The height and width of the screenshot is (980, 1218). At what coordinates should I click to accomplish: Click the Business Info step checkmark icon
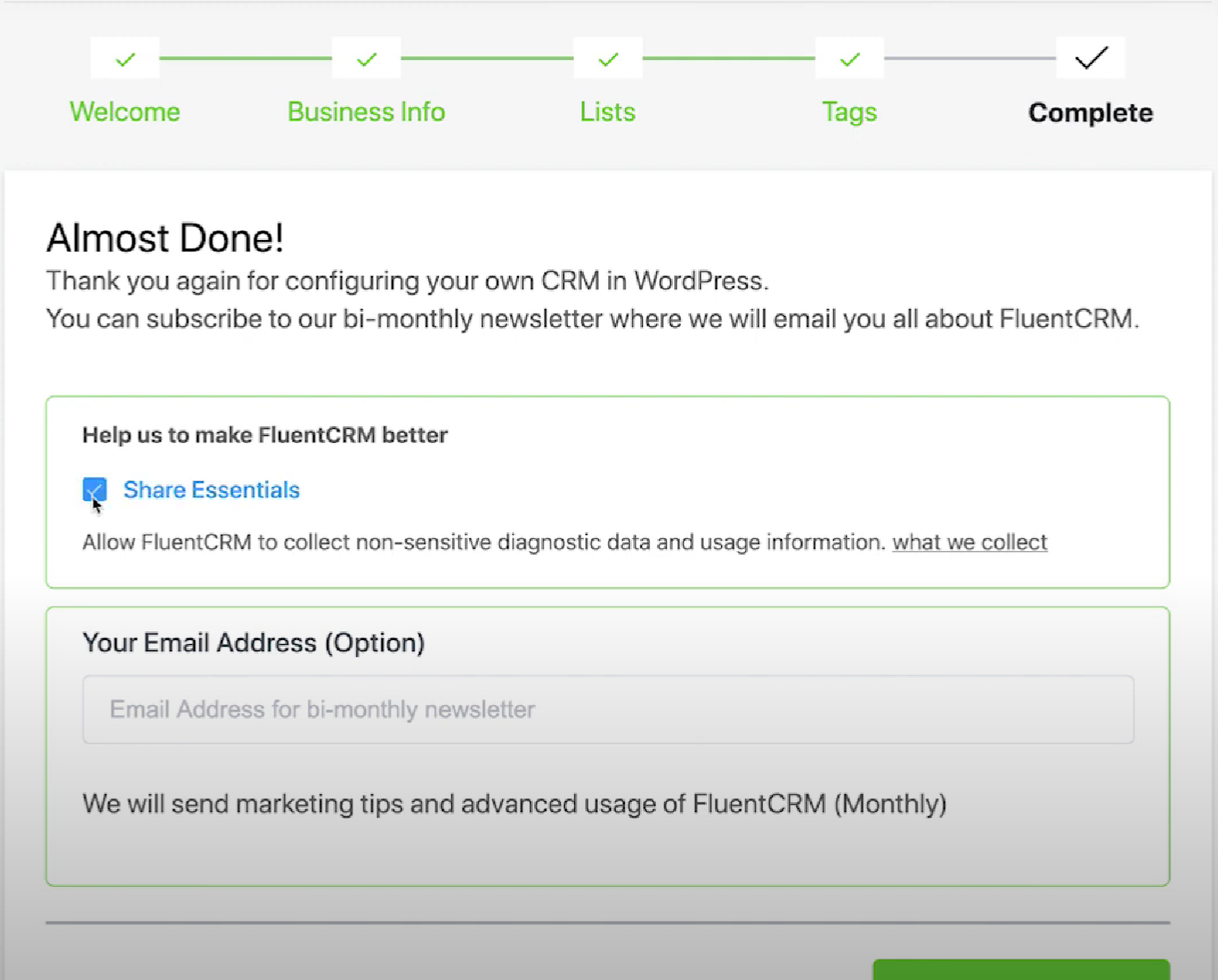tap(366, 58)
